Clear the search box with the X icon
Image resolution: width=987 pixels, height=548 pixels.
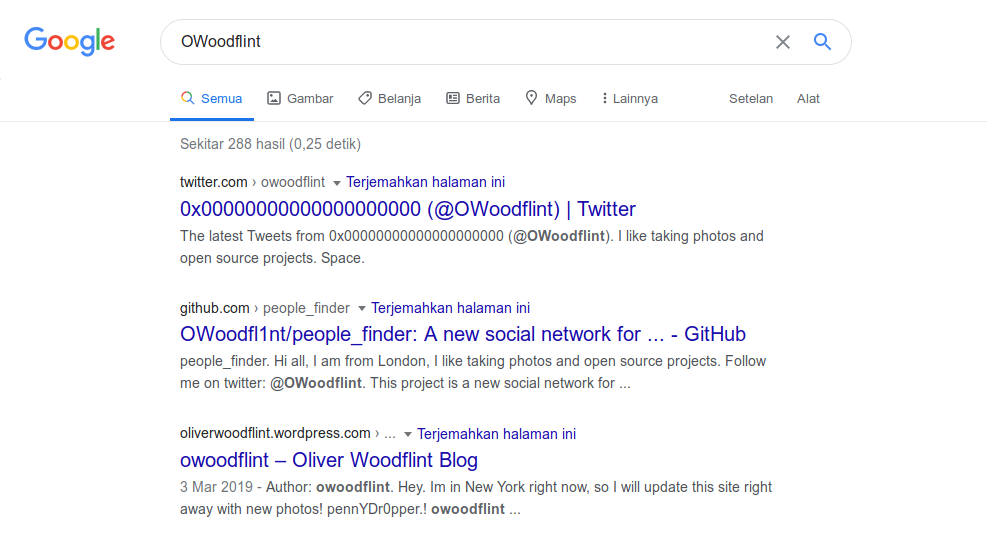(782, 42)
